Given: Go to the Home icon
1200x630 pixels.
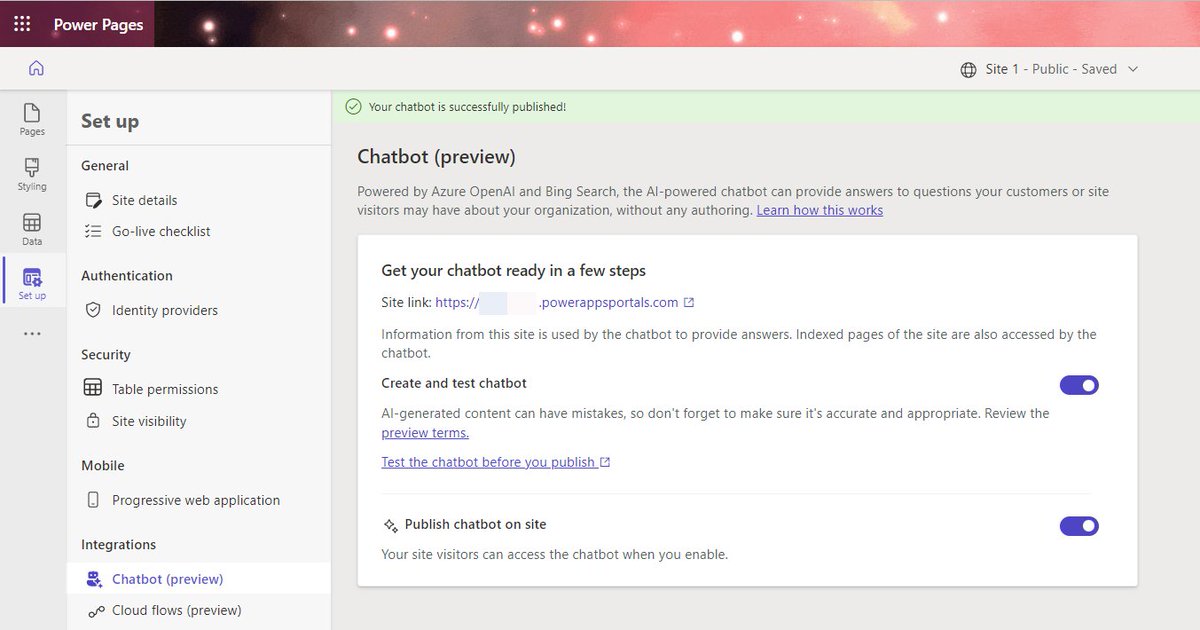Looking at the screenshot, I should coord(36,68).
